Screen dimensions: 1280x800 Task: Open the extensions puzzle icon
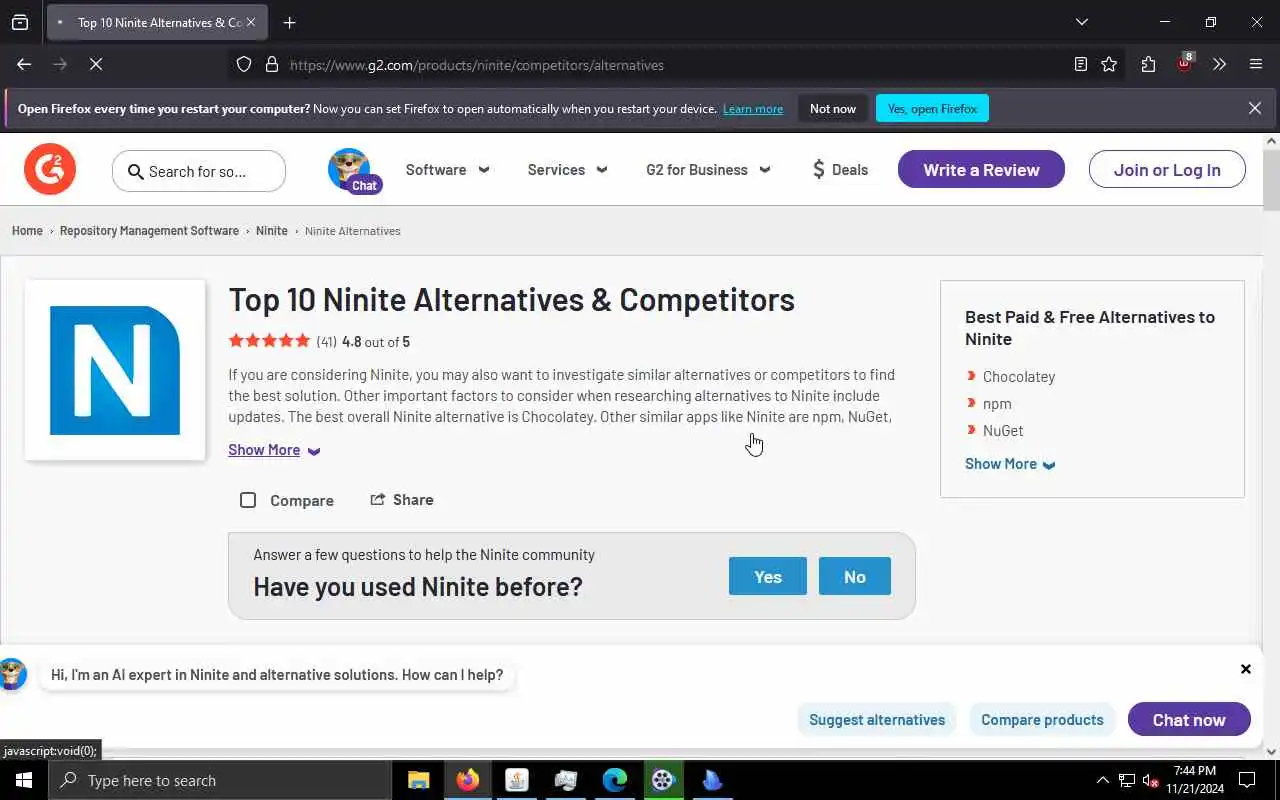pyautogui.click(x=1148, y=64)
